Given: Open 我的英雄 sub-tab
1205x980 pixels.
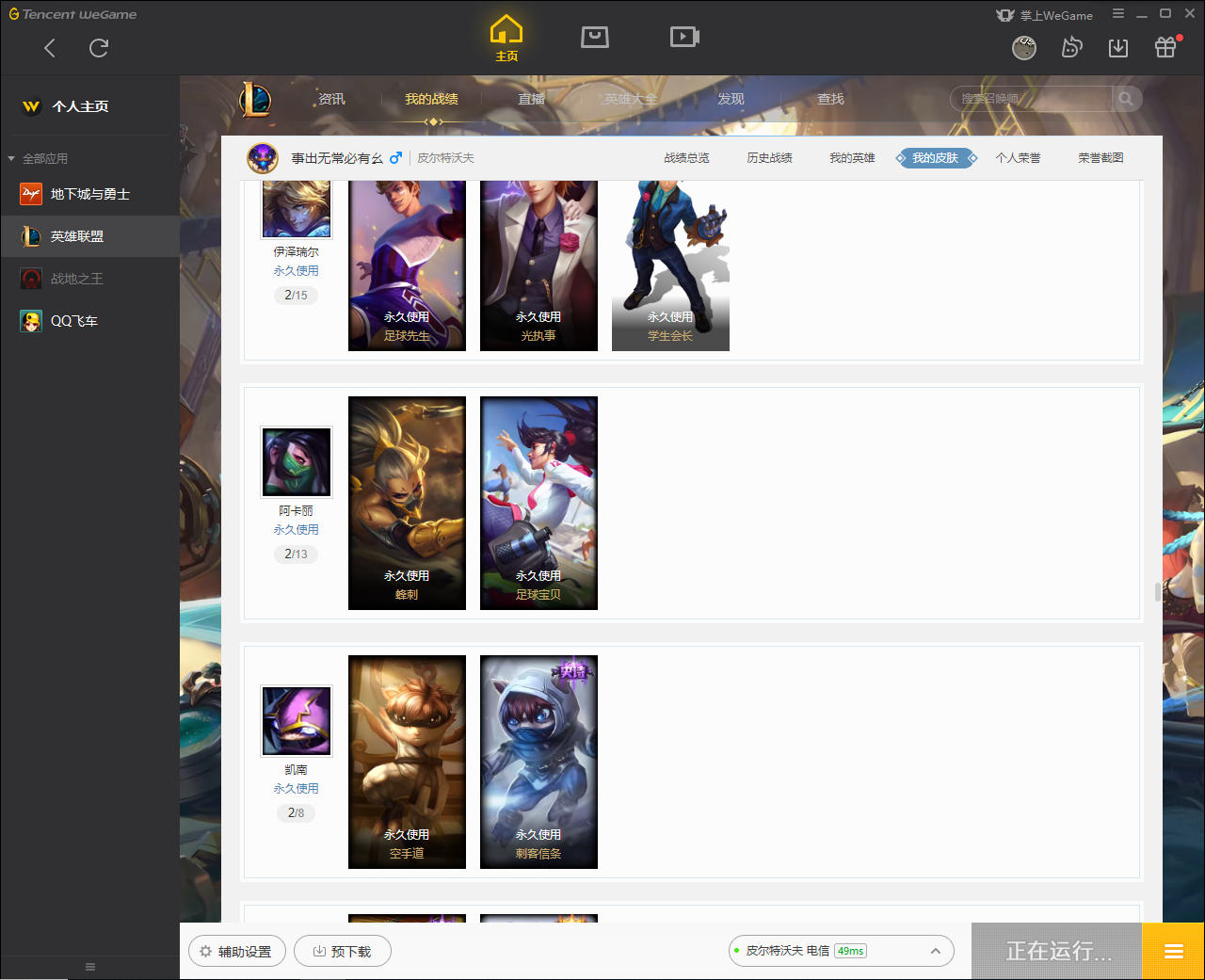Looking at the screenshot, I should [x=852, y=158].
